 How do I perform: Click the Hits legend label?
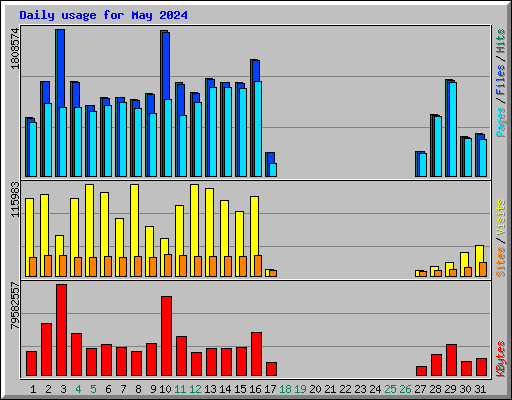pyautogui.click(x=501, y=41)
